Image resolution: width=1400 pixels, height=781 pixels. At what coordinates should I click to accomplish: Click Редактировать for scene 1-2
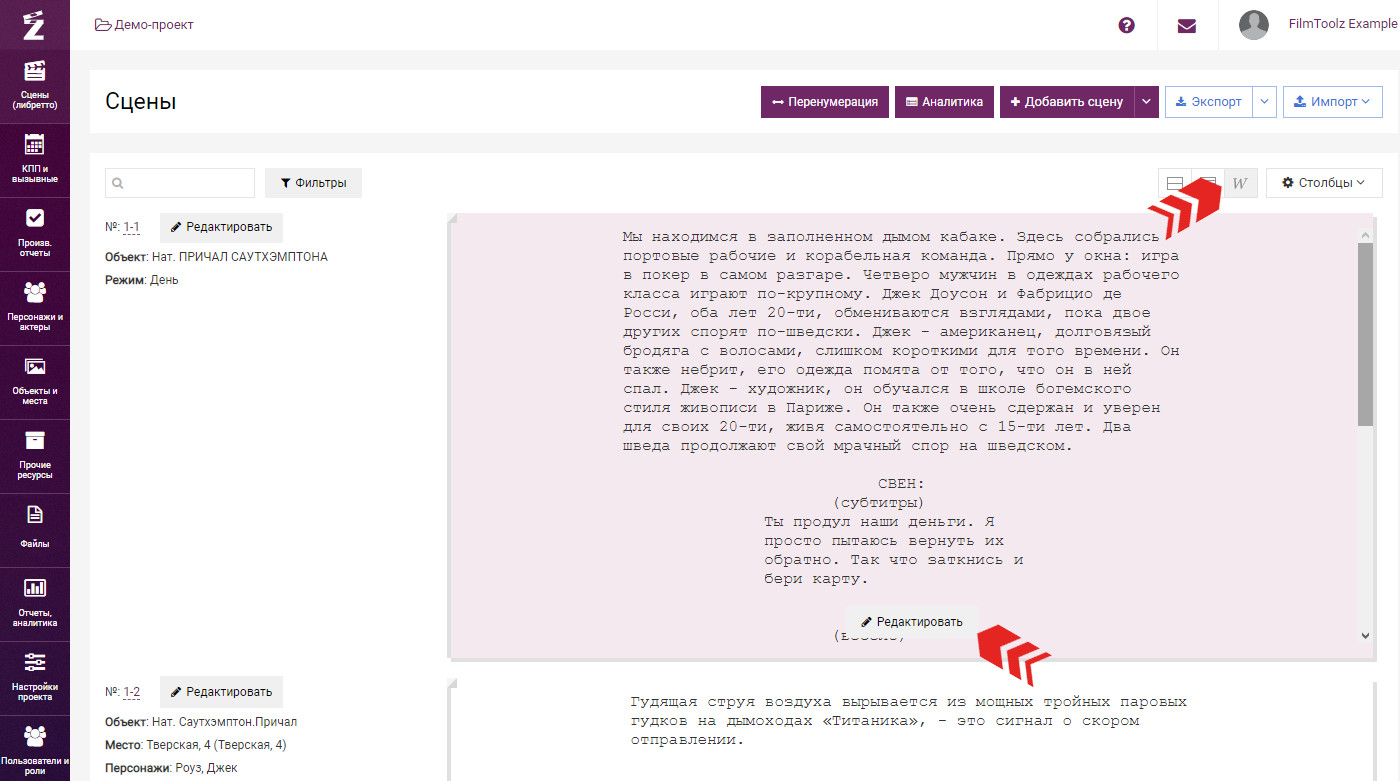[x=221, y=692]
